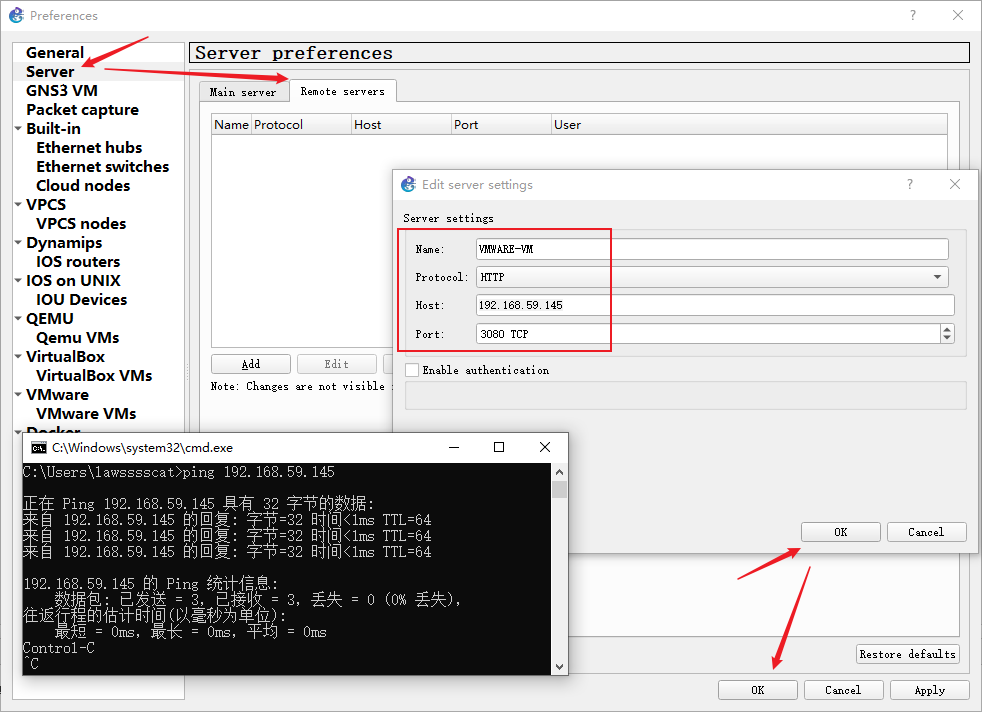Select Ethernet switches item
Screen dimensions: 982x712
coord(102,167)
